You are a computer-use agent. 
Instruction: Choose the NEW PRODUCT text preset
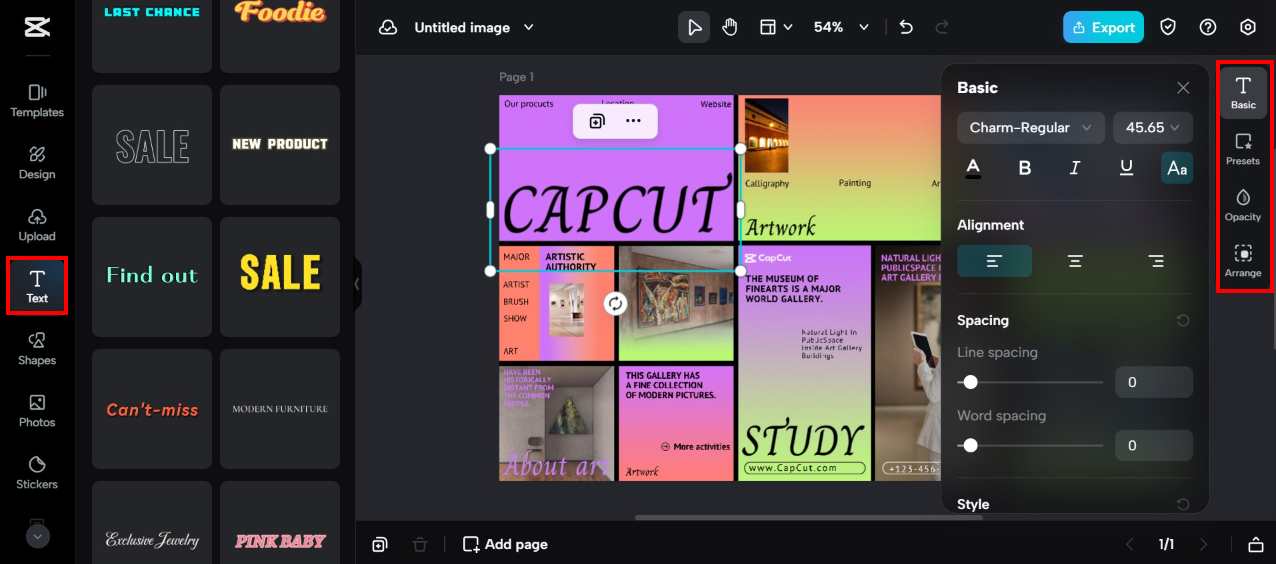pos(280,145)
